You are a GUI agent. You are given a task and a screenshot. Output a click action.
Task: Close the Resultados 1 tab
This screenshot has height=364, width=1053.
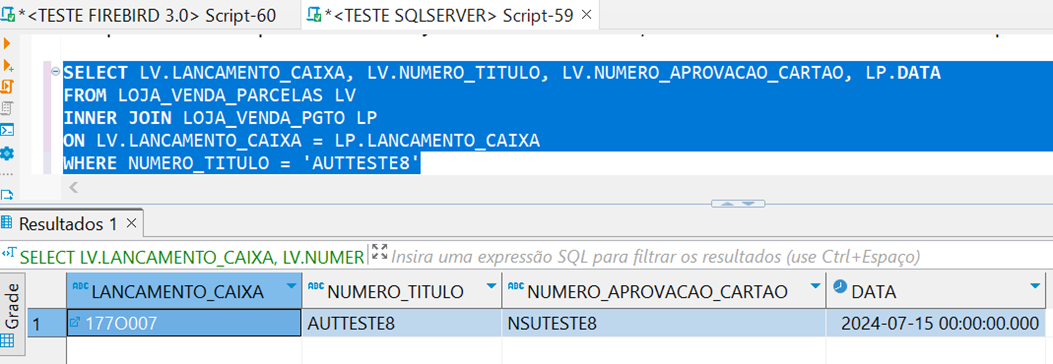(x=131, y=224)
